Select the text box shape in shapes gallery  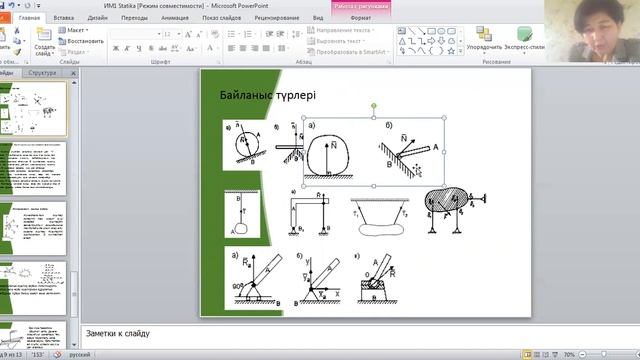(x=402, y=31)
